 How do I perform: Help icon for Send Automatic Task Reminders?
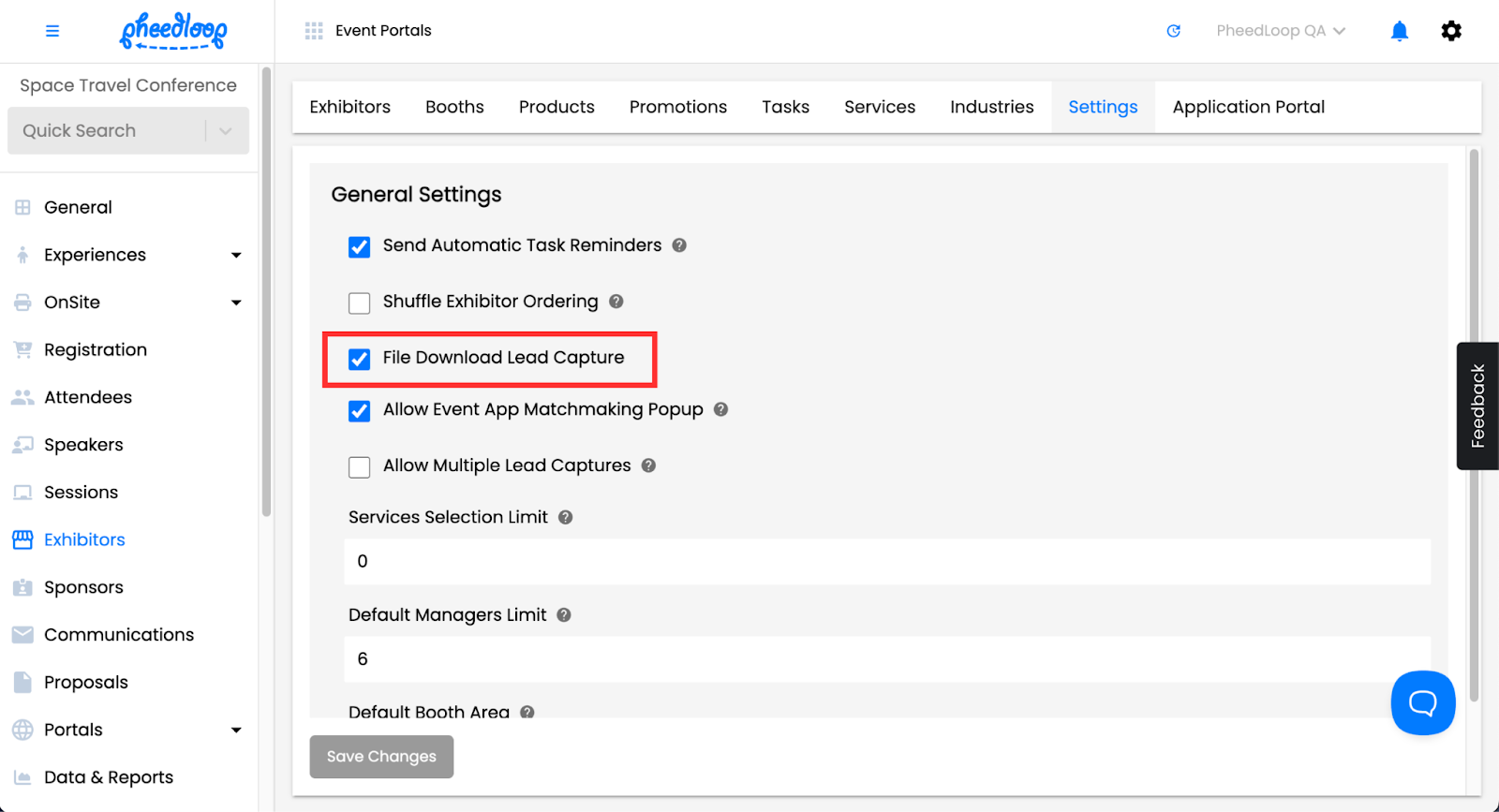coord(679,245)
